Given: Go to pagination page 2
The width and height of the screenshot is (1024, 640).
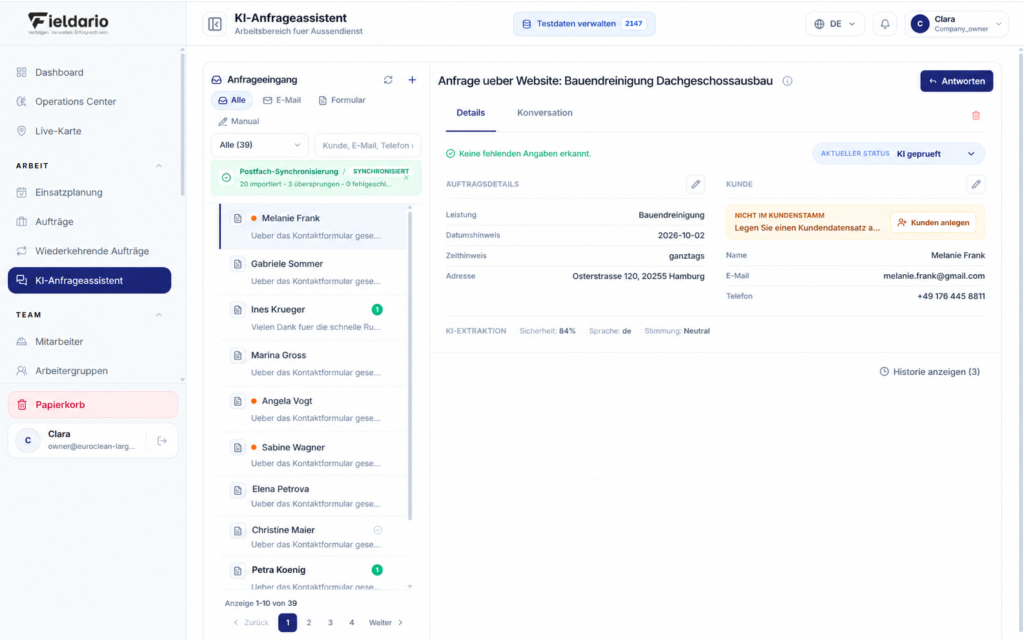Looking at the screenshot, I should pyautogui.click(x=309, y=623).
